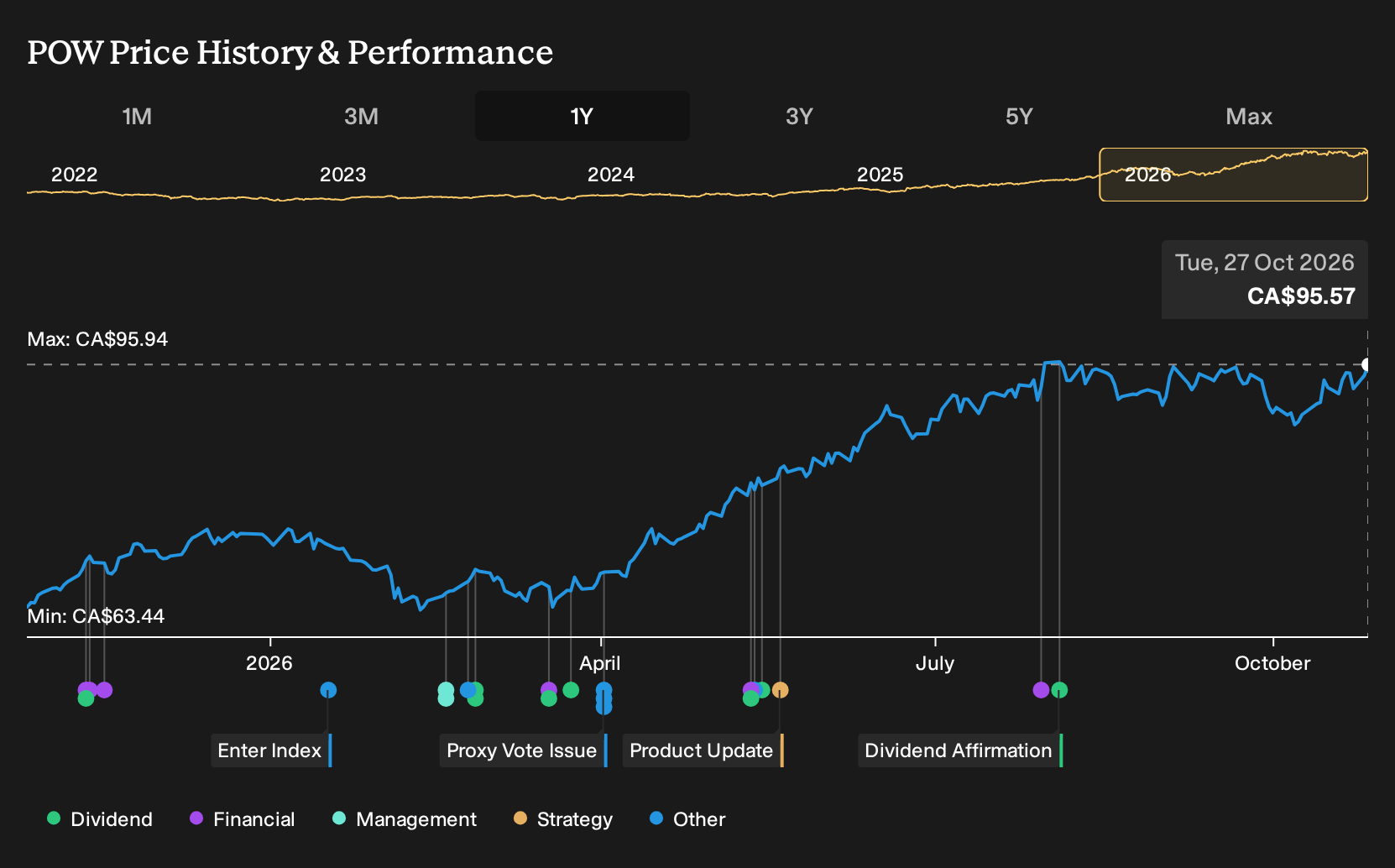Click the purple dot beside the Dividend Affirmation dot
Viewport: 1395px width, 868px height.
pyautogui.click(x=1041, y=690)
